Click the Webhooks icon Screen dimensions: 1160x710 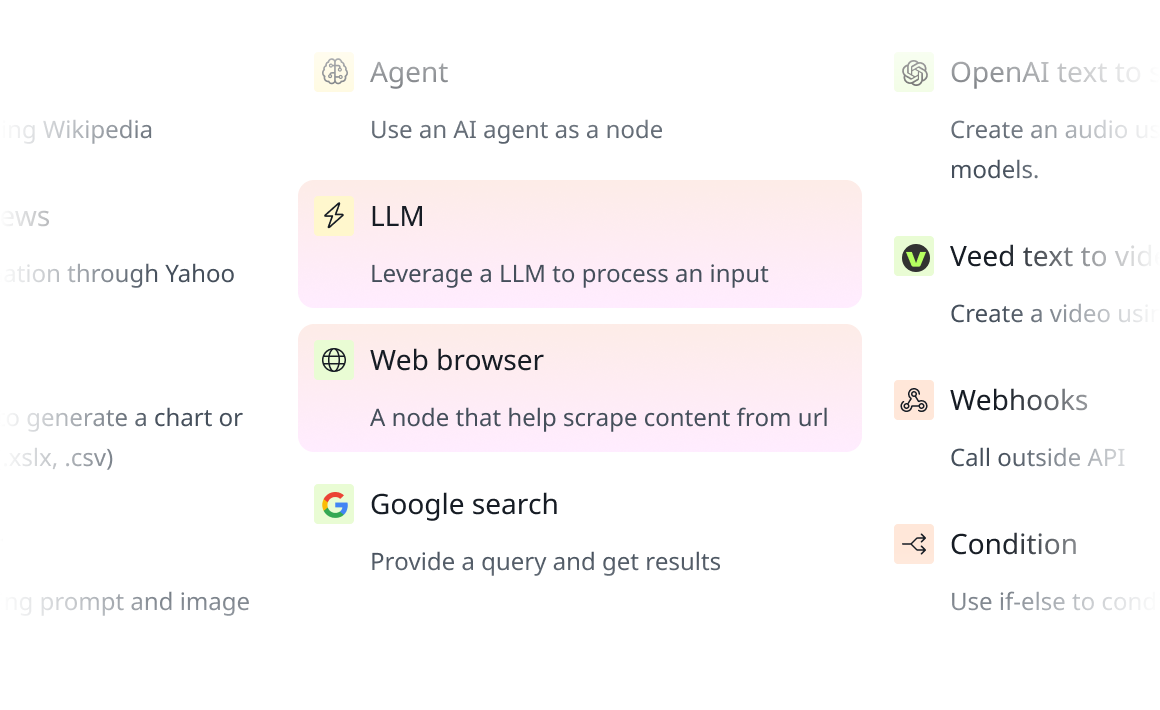pyautogui.click(x=914, y=400)
